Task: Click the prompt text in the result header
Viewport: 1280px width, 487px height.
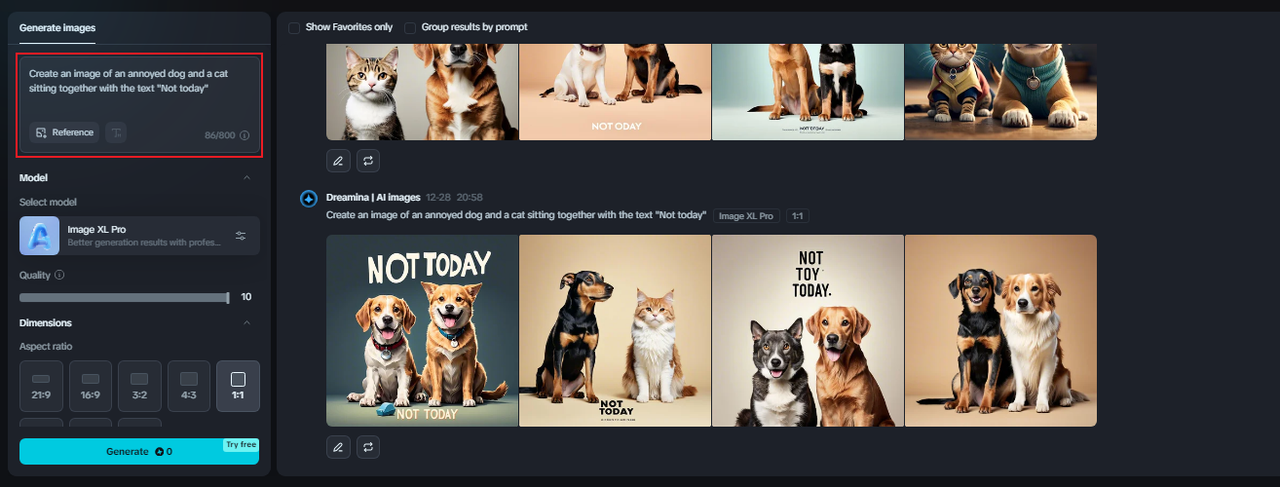Action: coord(516,216)
